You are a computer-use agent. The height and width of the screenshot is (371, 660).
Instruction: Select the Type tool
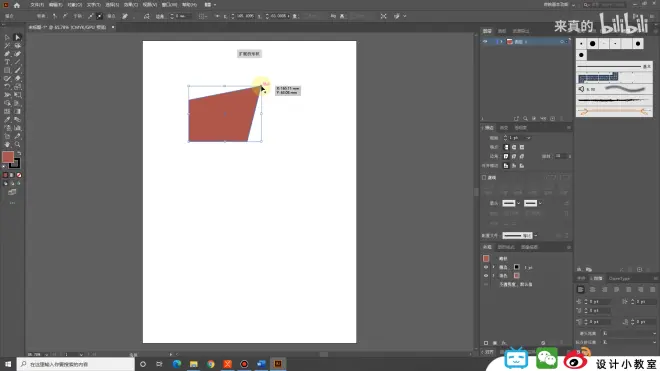point(7,62)
